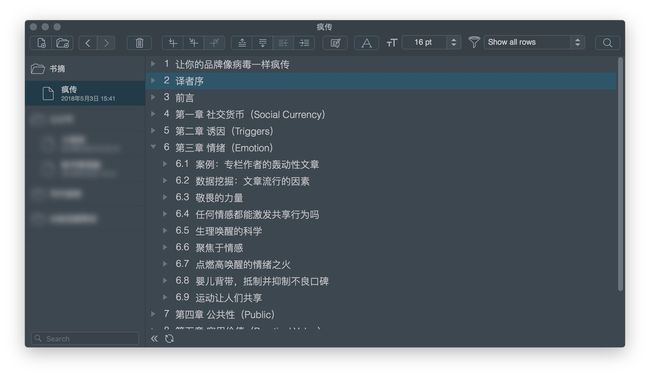
Task: Select row 6.5 生理唤醒的科学
Action: coord(228,231)
